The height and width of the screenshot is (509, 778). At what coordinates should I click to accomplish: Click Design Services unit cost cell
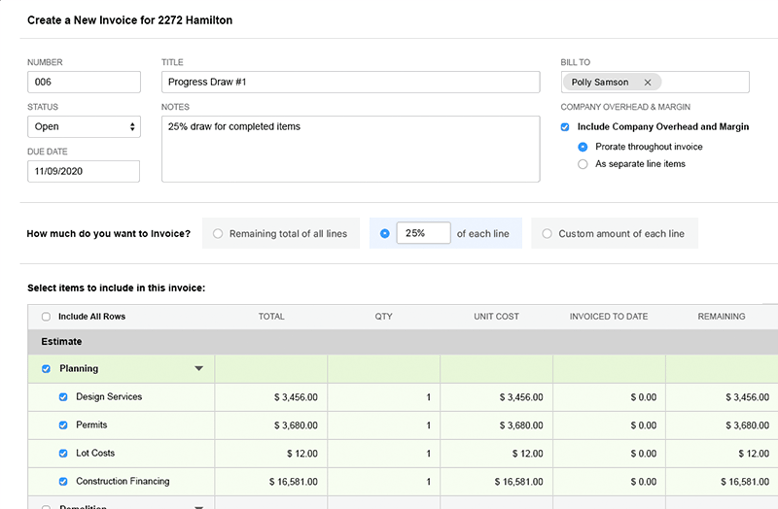496,397
